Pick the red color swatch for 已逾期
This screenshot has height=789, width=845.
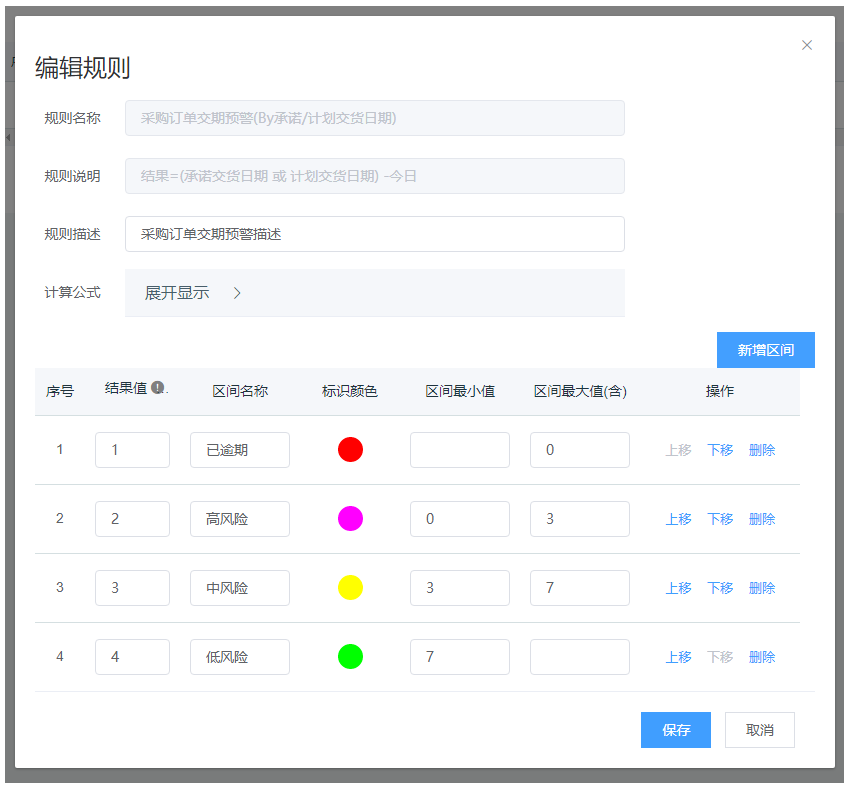click(x=350, y=450)
